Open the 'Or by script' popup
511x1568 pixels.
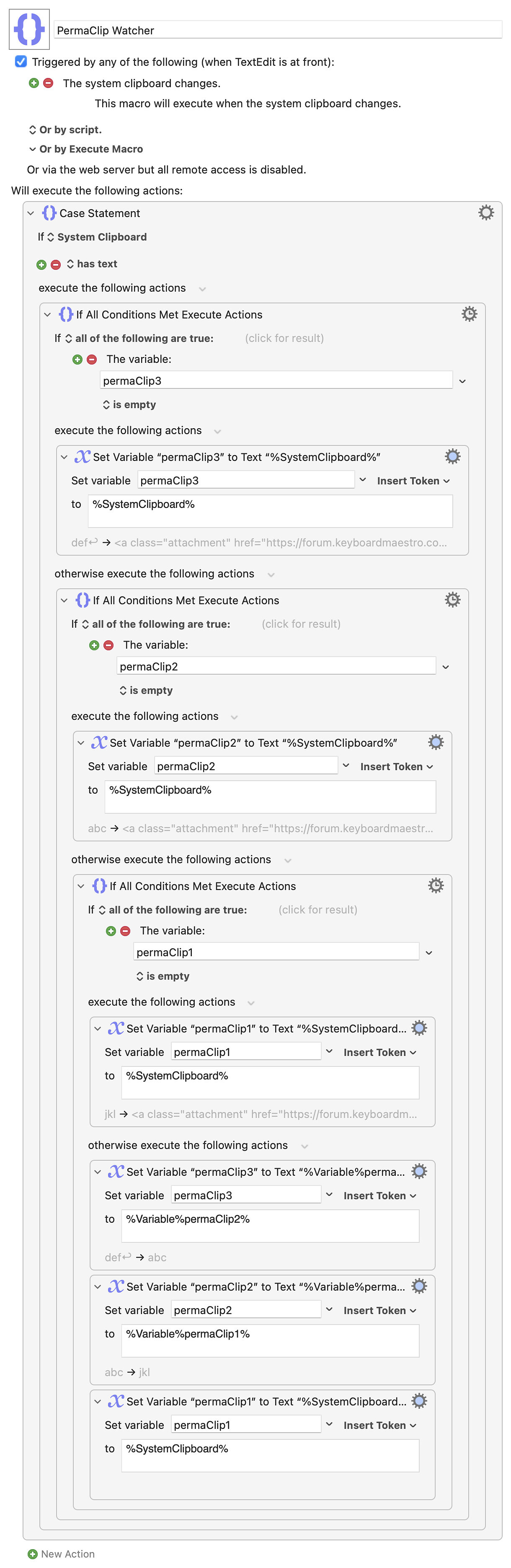point(65,129)
